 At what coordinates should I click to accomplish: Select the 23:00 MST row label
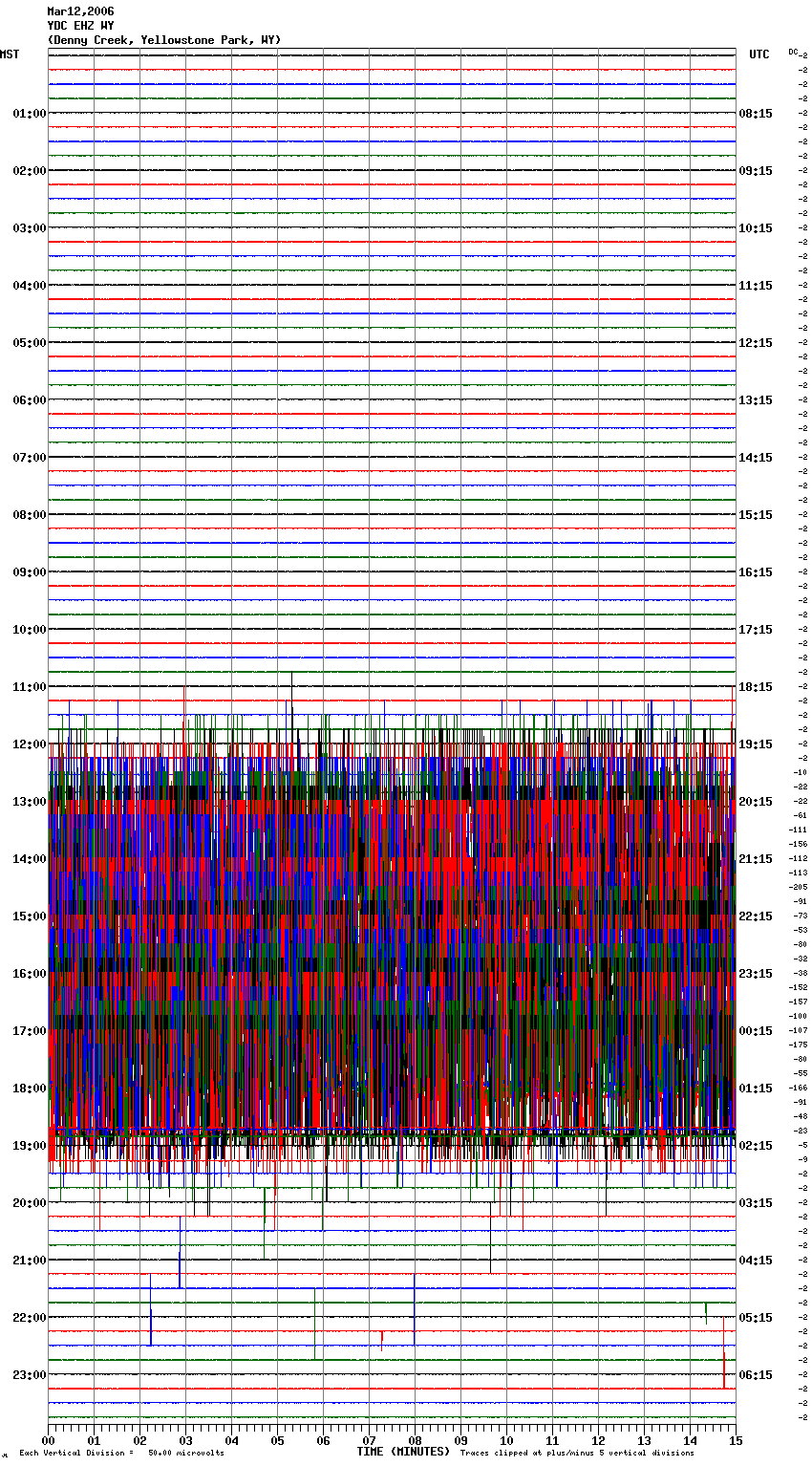(29, 1375)
